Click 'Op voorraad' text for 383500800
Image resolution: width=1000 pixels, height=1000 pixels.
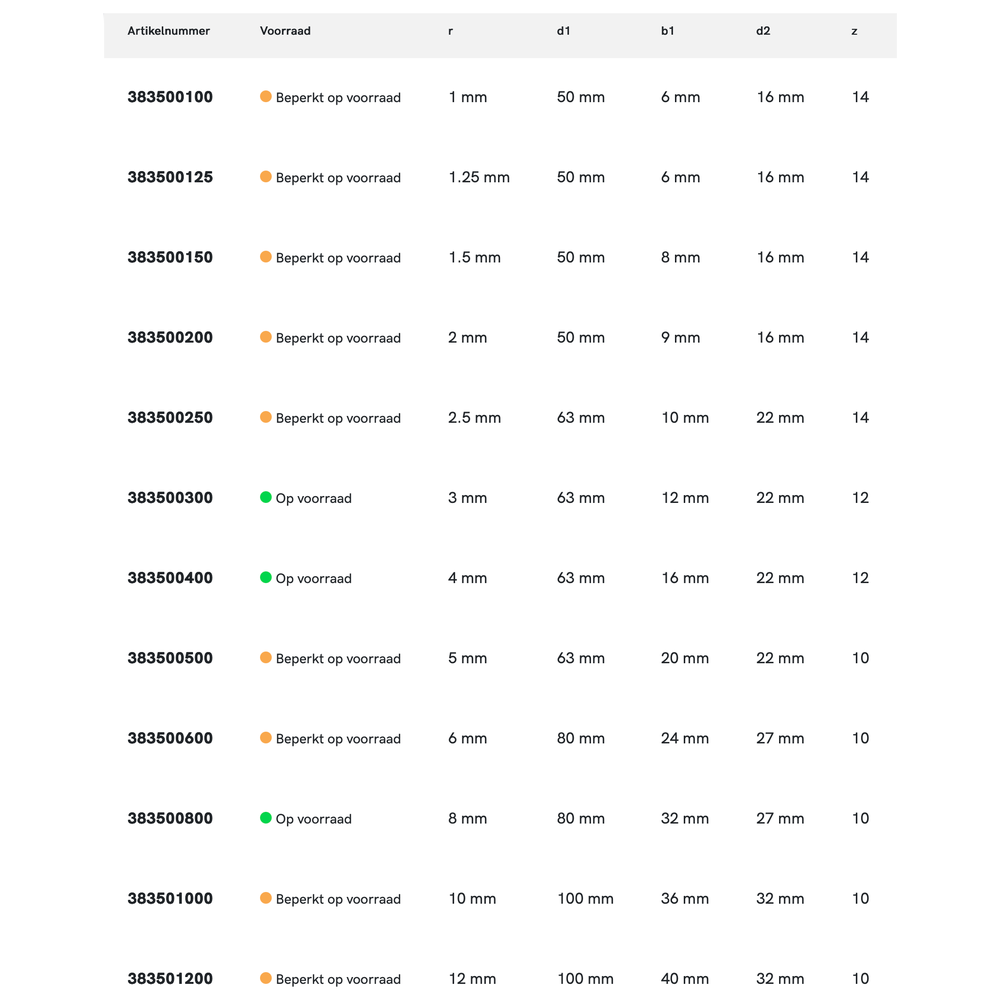pos(313,819)
